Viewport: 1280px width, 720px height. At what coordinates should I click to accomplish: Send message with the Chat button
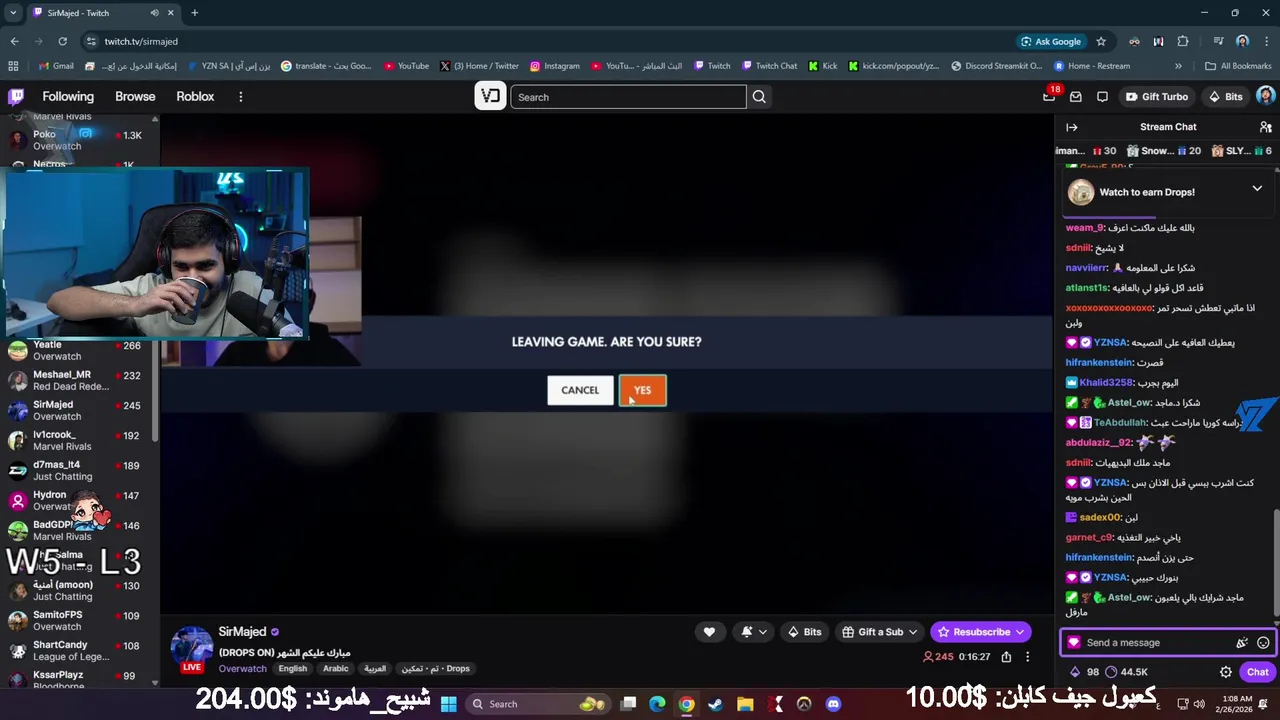pos(1257,672)
